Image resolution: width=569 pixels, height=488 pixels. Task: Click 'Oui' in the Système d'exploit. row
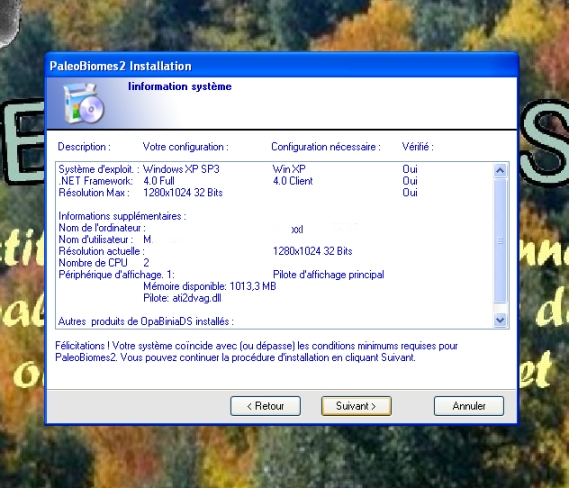click(x=410, y=169)
